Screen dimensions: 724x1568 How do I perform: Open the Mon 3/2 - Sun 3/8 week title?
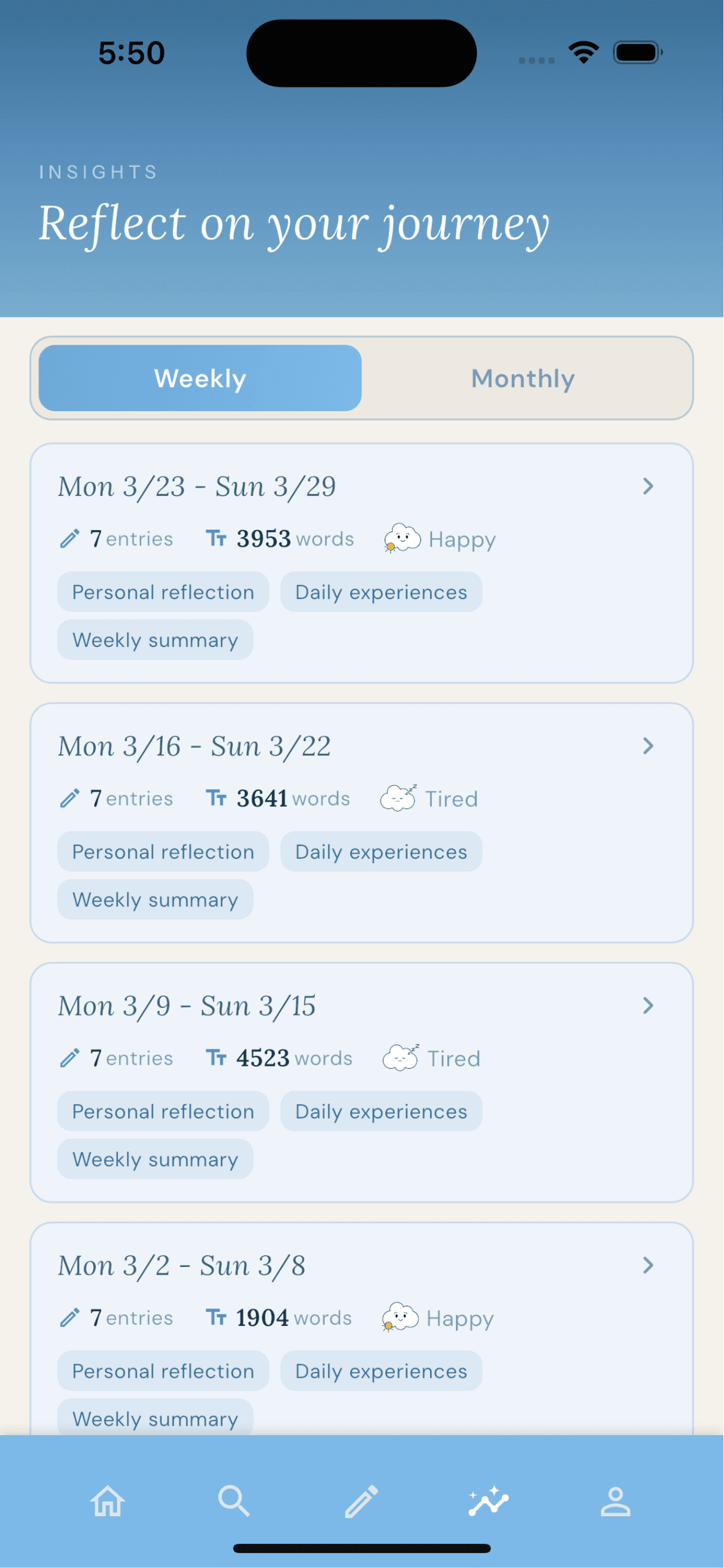click(182, 1266)
